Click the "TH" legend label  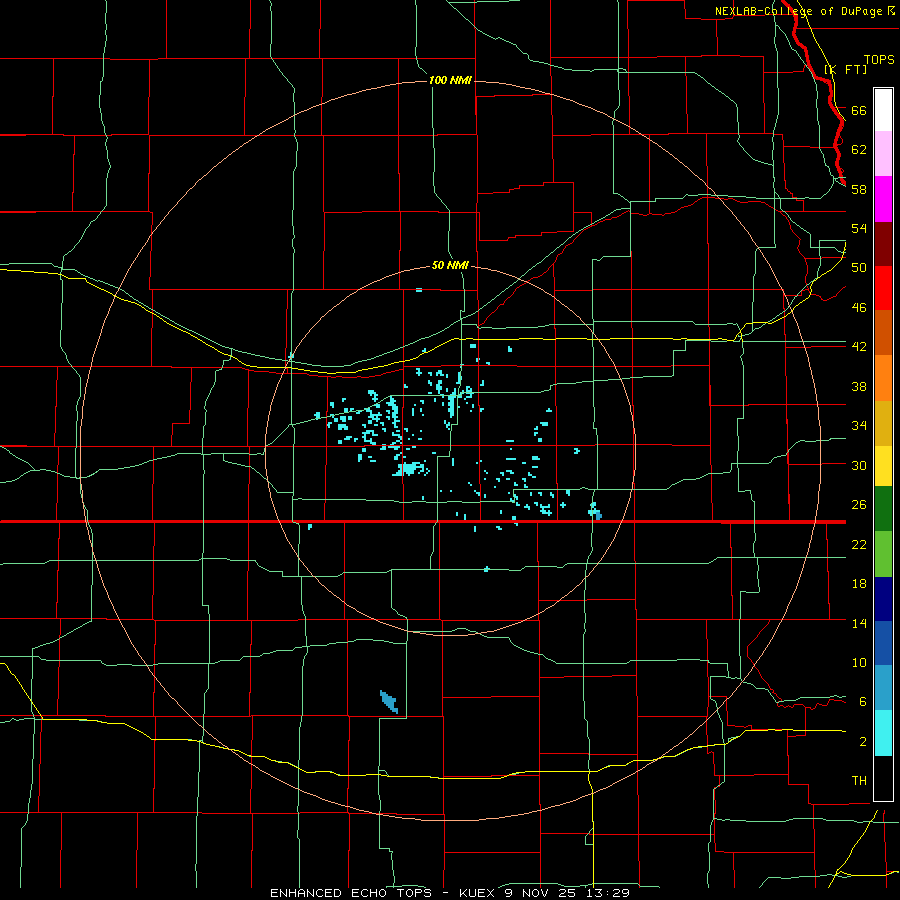[859, 781]
